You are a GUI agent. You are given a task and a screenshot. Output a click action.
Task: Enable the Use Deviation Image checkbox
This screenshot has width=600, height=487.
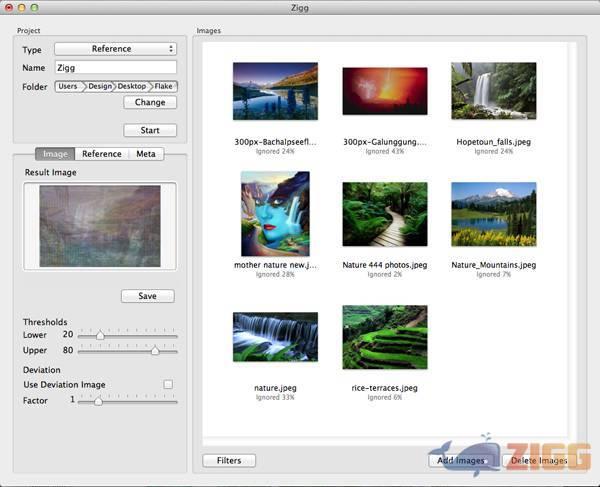click(x=168, y=384)
